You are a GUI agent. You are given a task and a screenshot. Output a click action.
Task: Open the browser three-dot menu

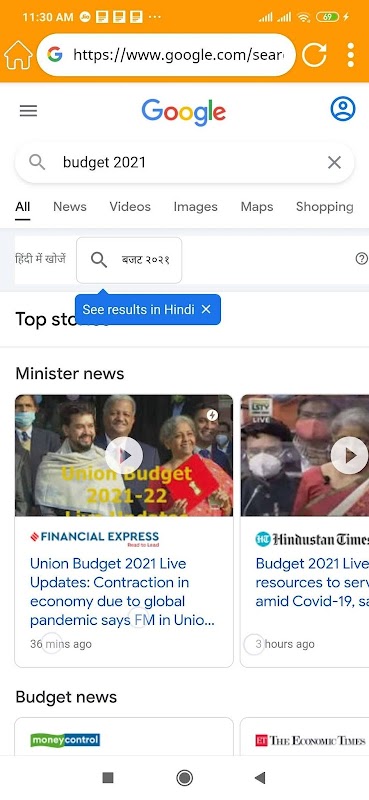351,55
